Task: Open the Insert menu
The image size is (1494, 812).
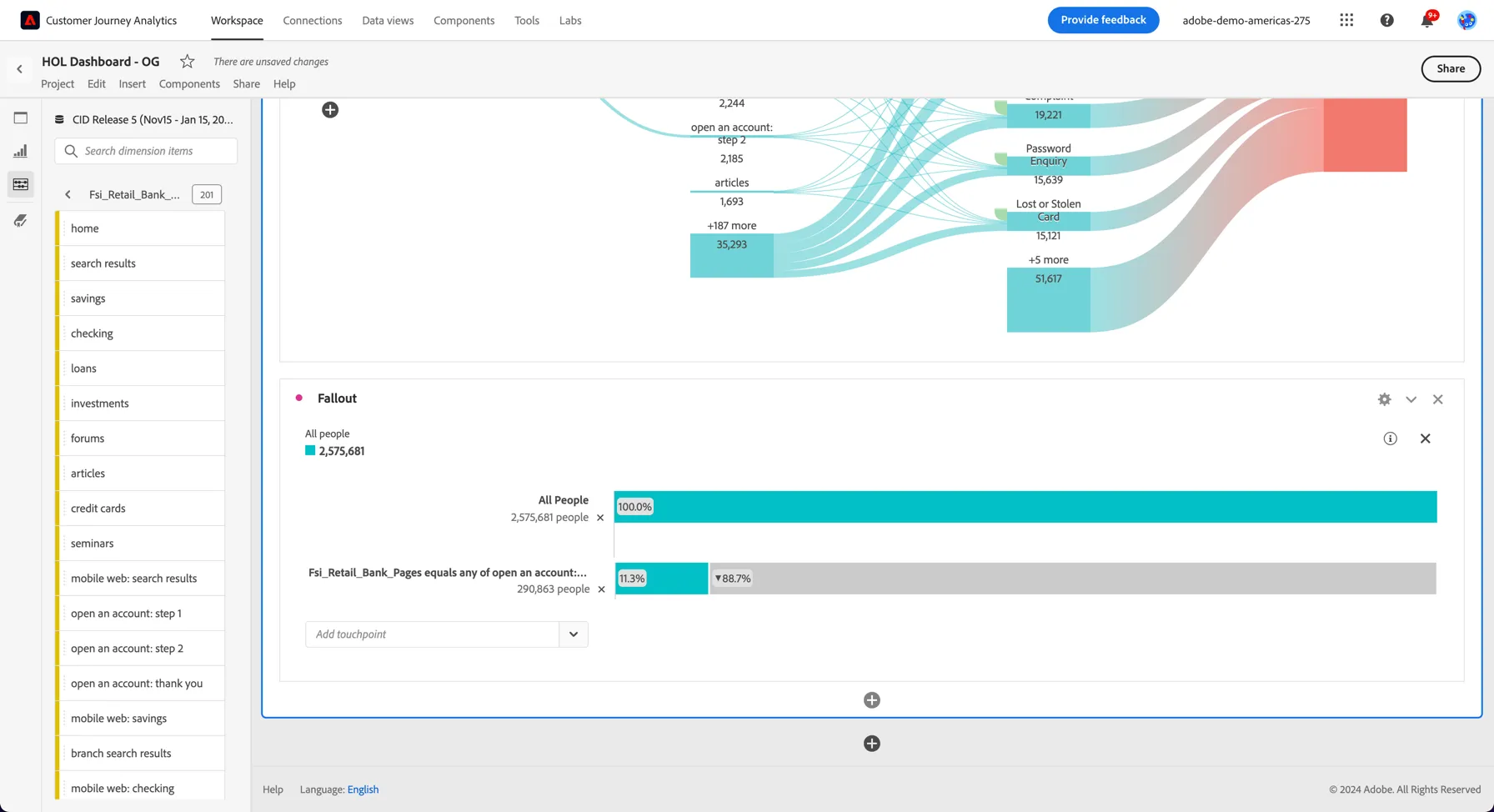Action: tap(132, 83)
